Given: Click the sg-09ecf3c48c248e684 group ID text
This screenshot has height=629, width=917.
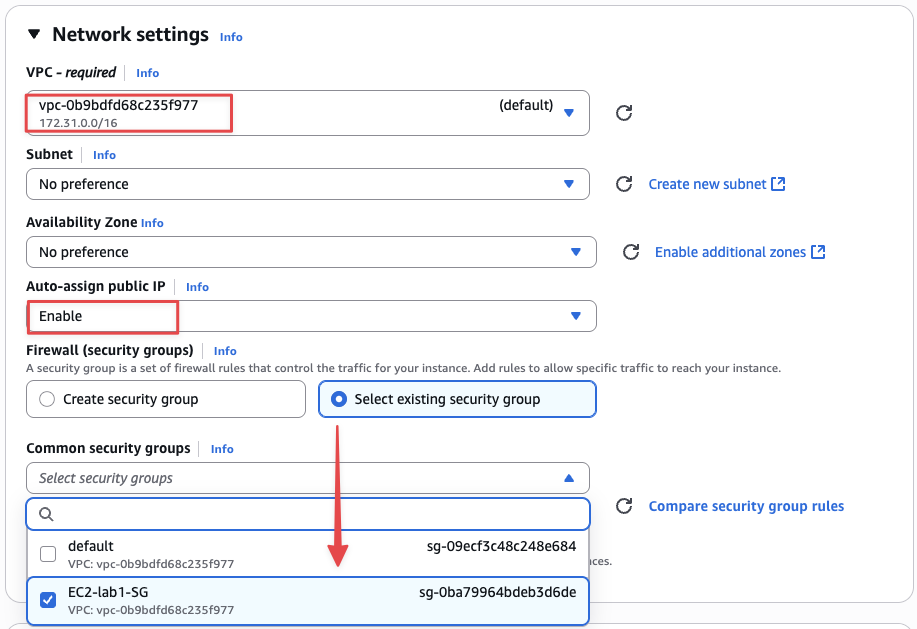Looking at the screenshot, I should pyautogui.click(x=501, y=547).
